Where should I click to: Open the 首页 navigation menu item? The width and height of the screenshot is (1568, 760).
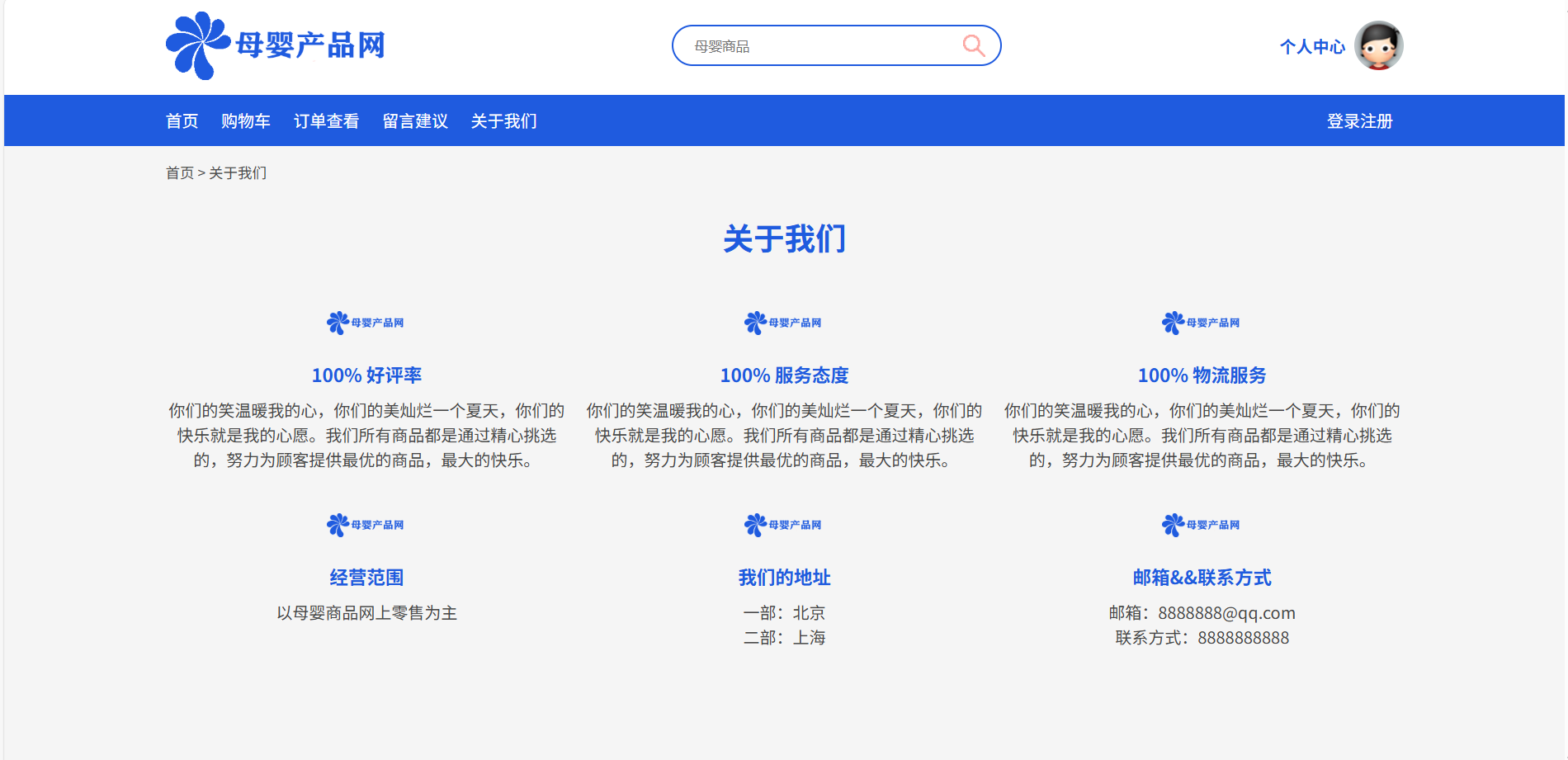tap(182, 121)
